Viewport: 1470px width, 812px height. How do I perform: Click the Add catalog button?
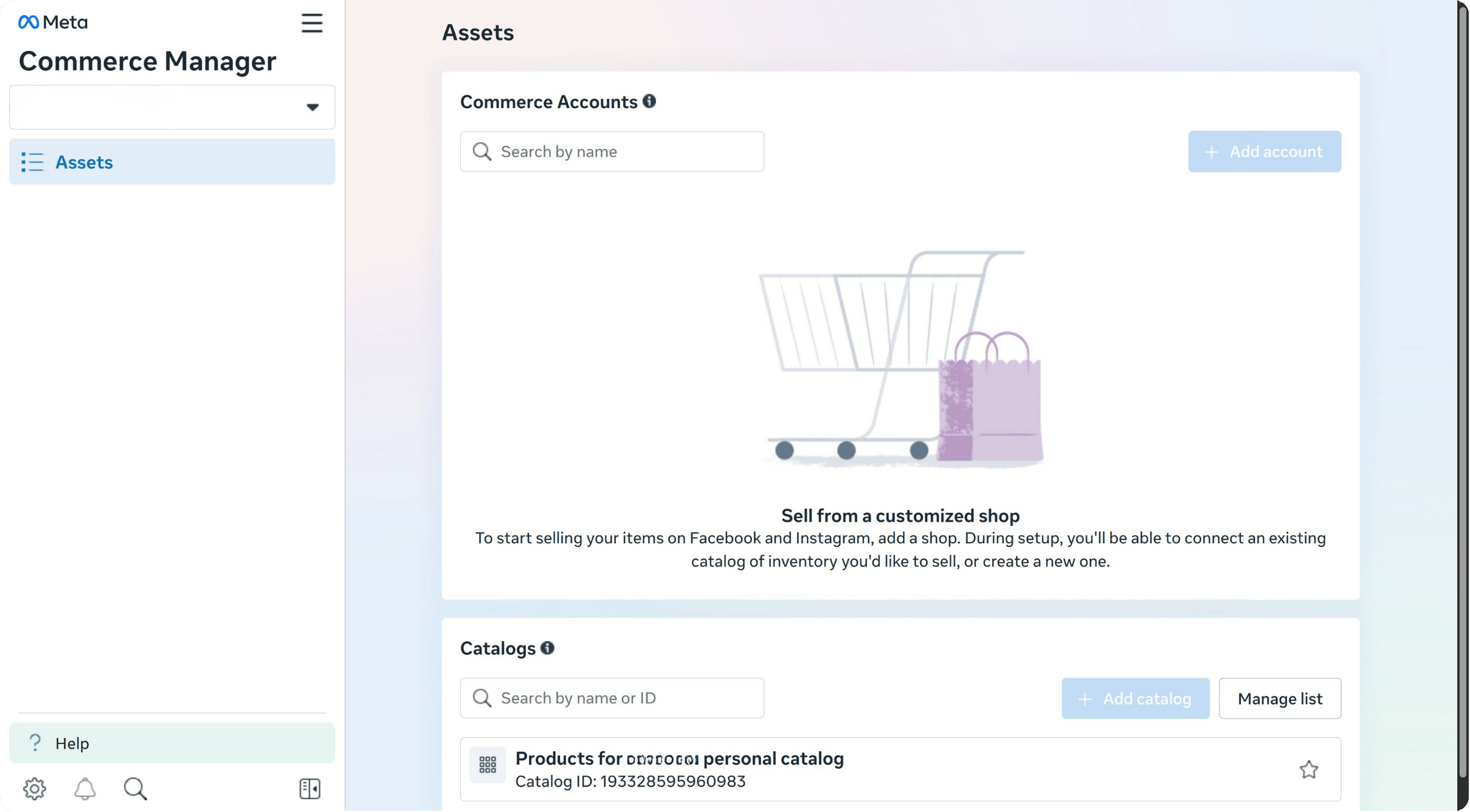coord(1134,698)
